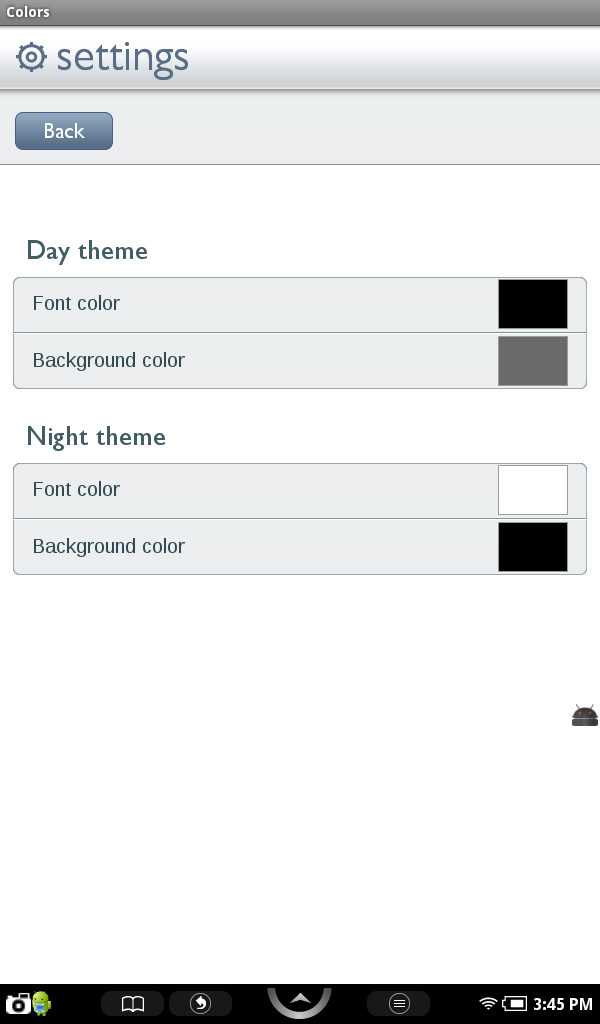Viewport: 600px width, 1024px height.
Task: Tap the Night theme 'Font color' label
Action: [76, 489]
